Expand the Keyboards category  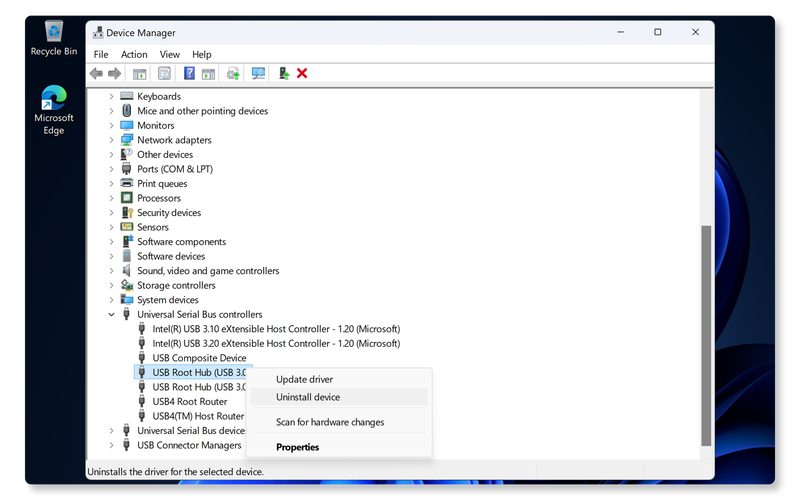click(x=112, y=97)
